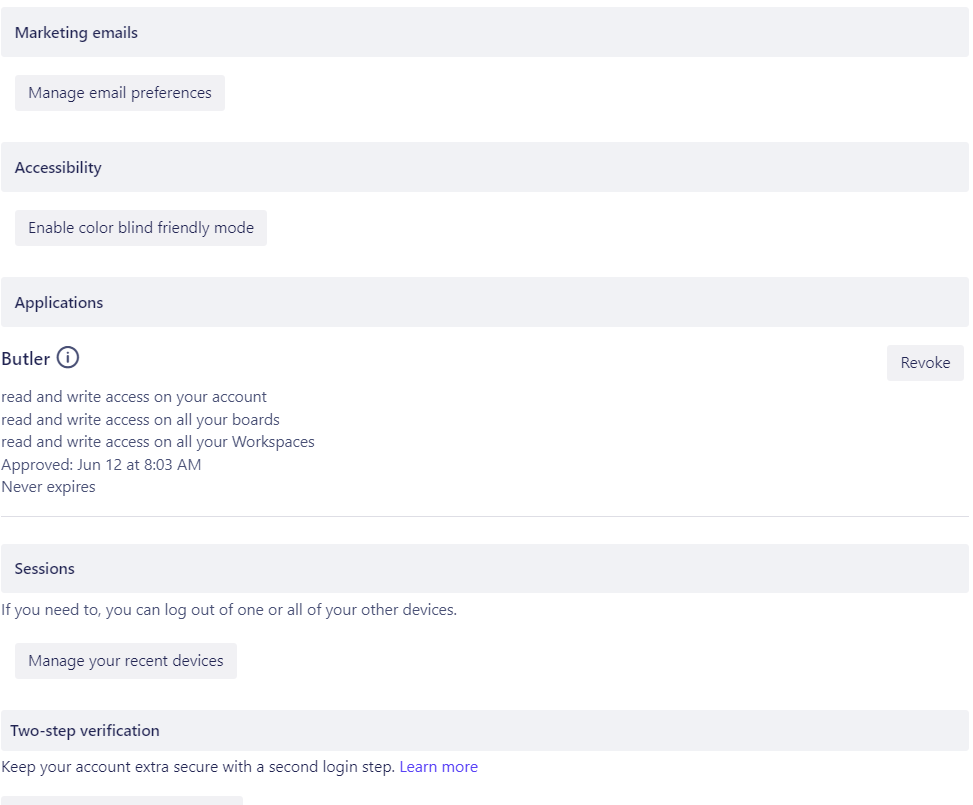This screenshot has width=973, height=805.
Task: Click the Never expires text
Action: 47,486
